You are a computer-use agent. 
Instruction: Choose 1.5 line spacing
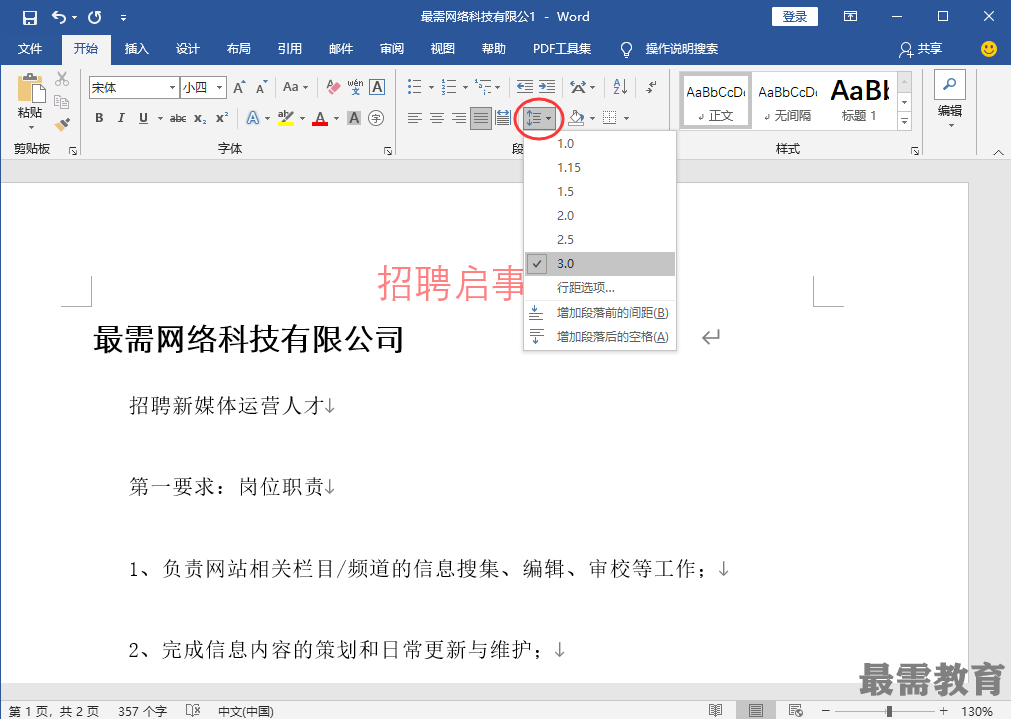point(600,192)
